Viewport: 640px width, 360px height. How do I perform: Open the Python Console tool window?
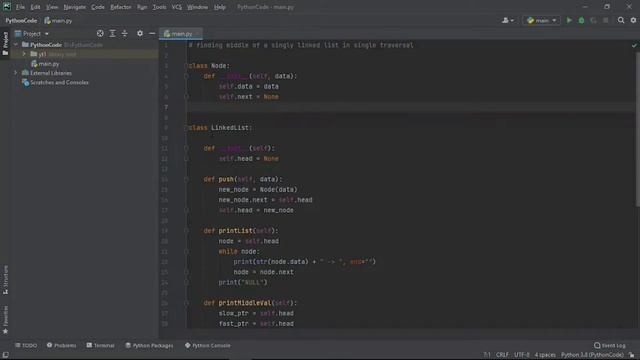[x=208, y=345]
